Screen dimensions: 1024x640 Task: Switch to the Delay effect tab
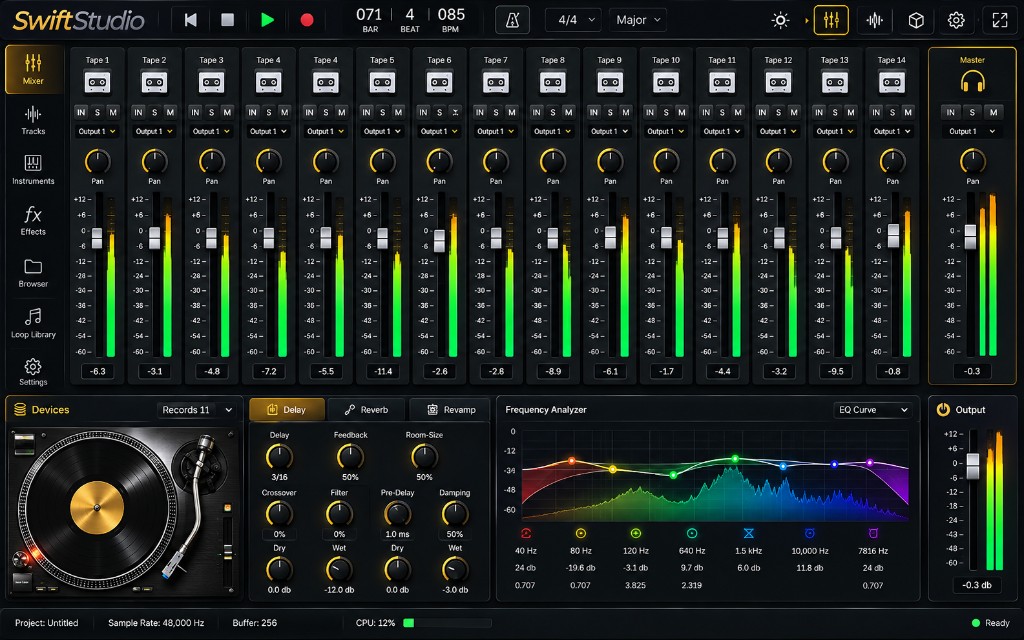[287, 409]
